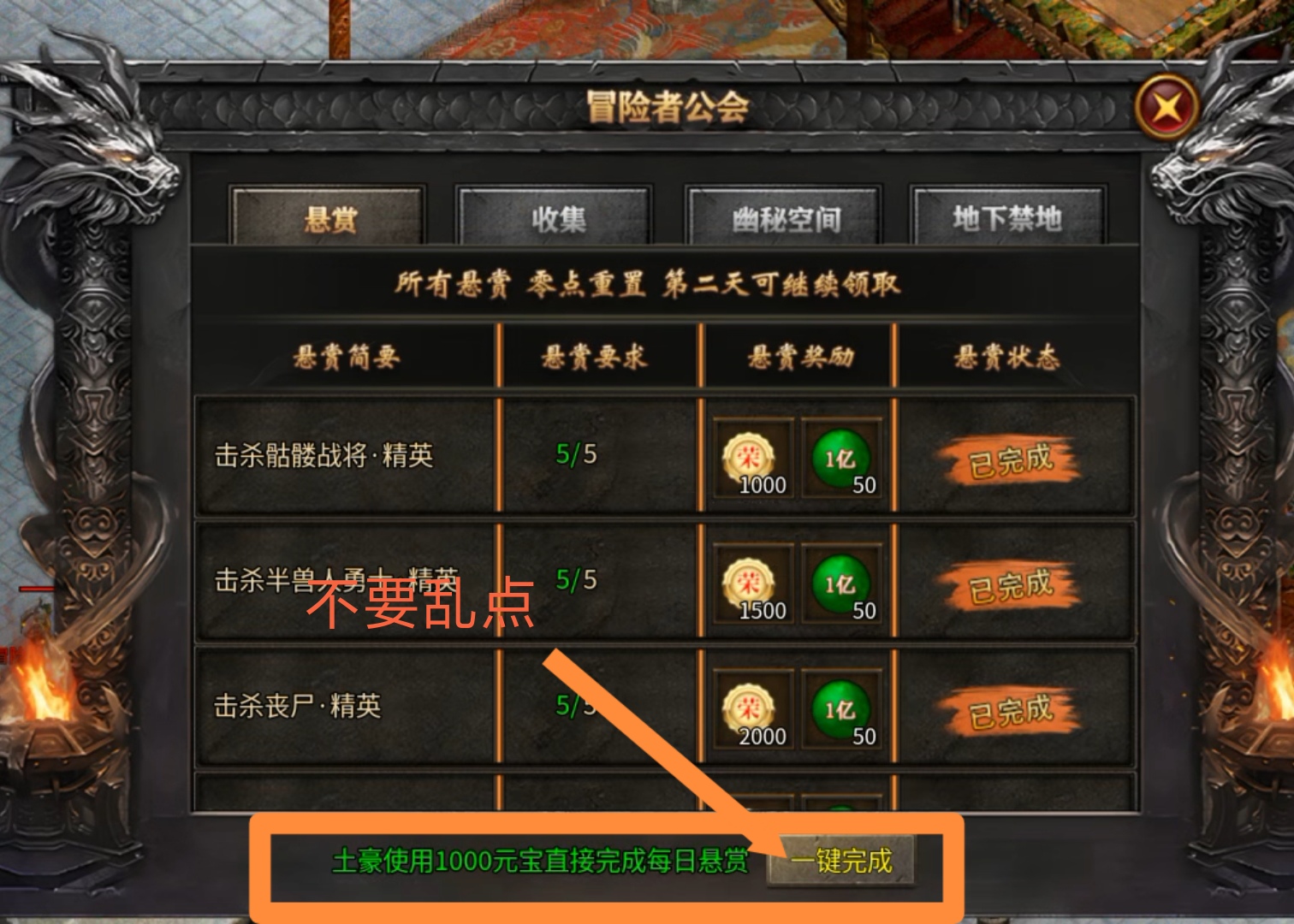Close the 冒险者公会 panel with the X

pos(1166,108)
